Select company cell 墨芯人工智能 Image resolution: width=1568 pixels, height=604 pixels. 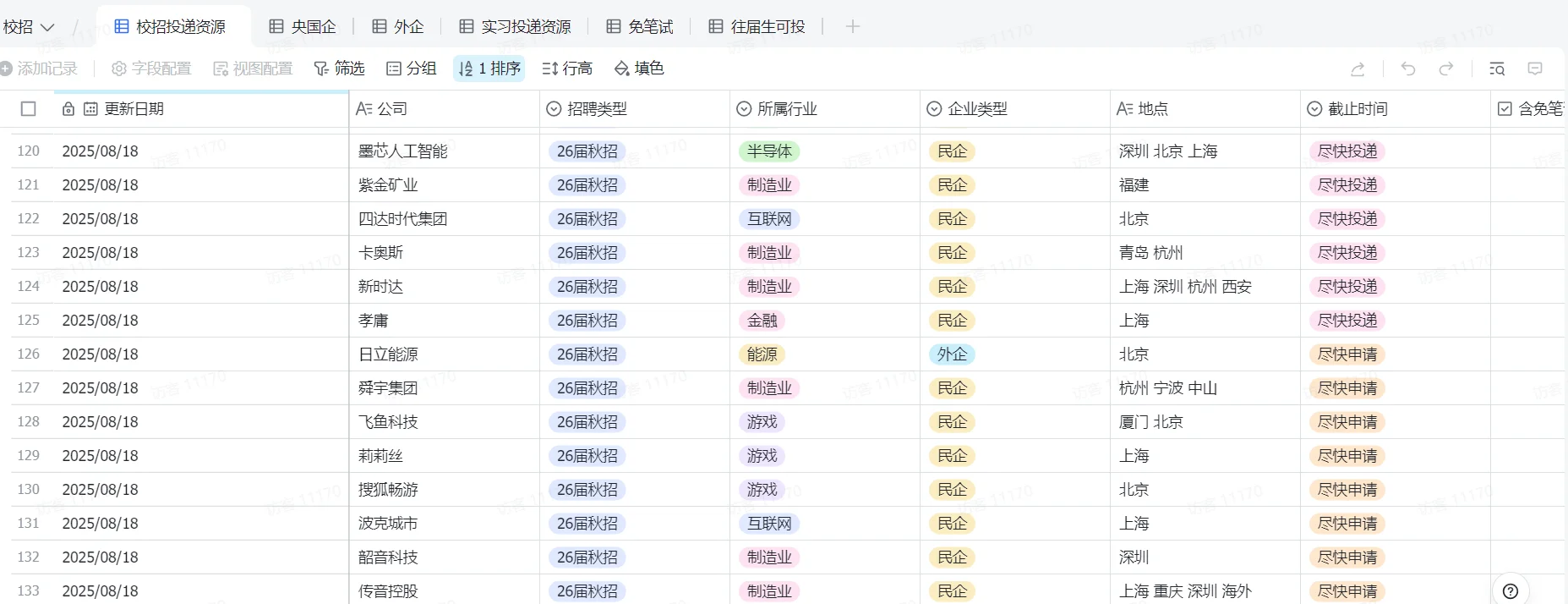(x=445, y=151)
